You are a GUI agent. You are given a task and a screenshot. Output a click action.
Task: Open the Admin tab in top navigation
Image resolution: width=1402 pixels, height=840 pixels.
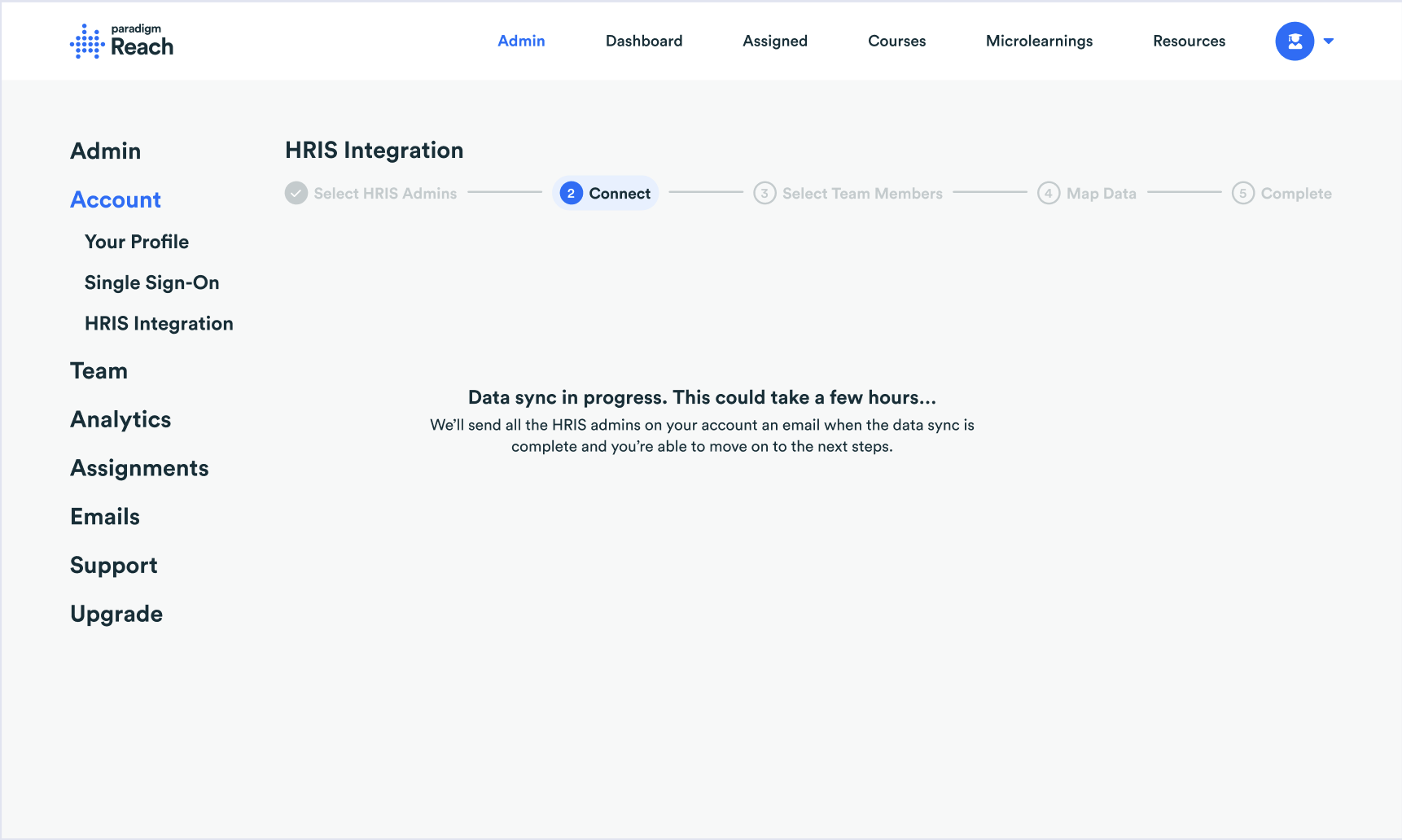point(521,41)
